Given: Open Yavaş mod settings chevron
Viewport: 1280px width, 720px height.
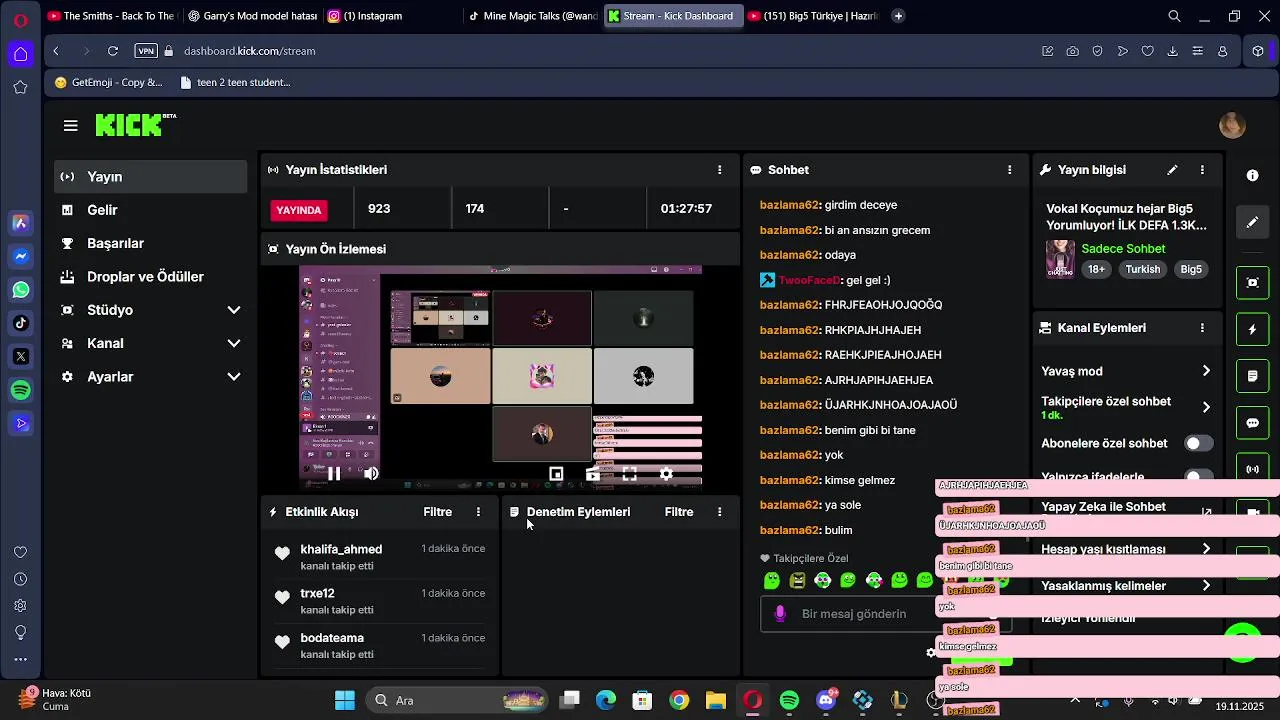Looking at the screenshot, I should 1206,371.
